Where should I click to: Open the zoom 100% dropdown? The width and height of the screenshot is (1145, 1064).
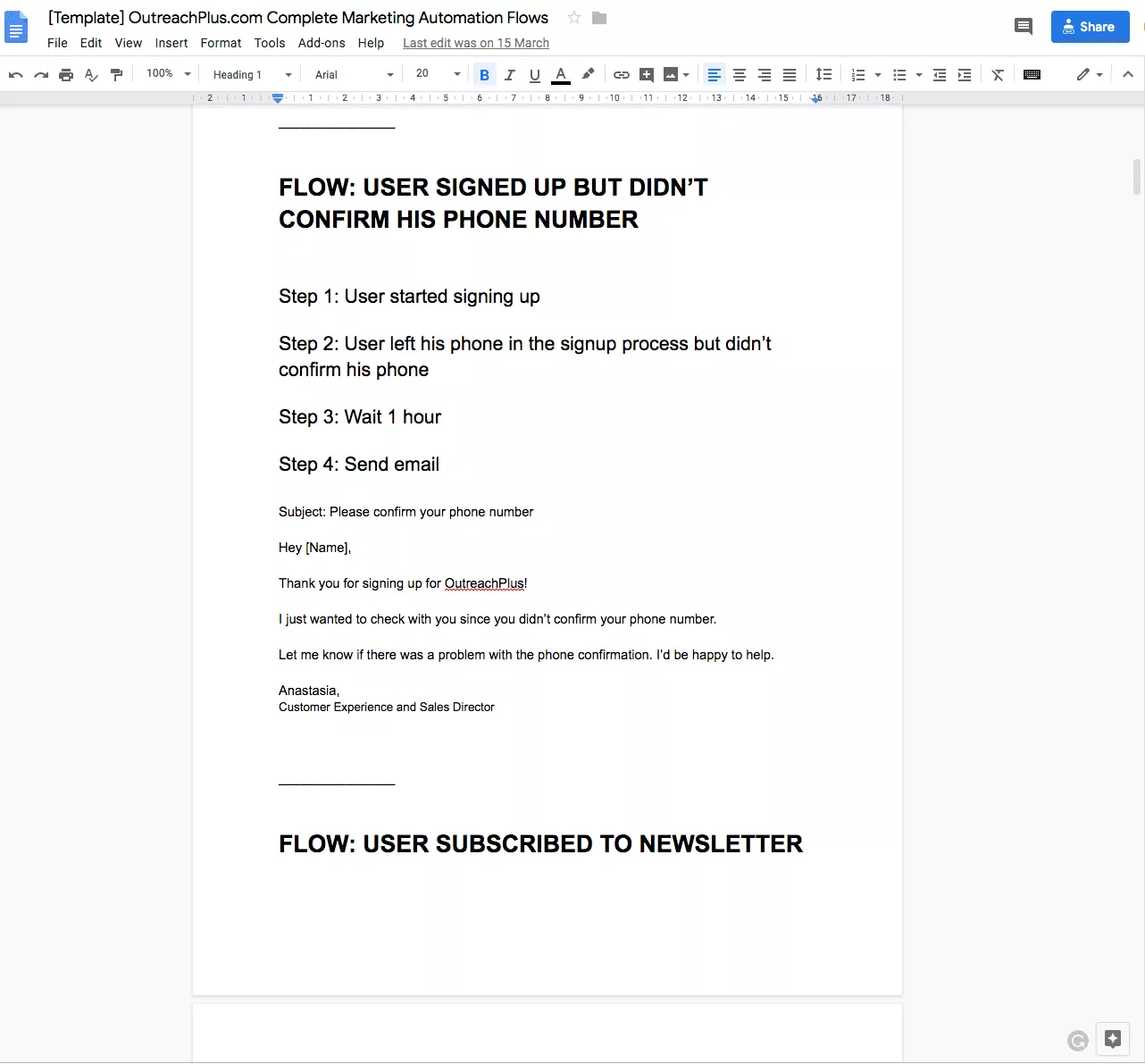coord(169,74)
